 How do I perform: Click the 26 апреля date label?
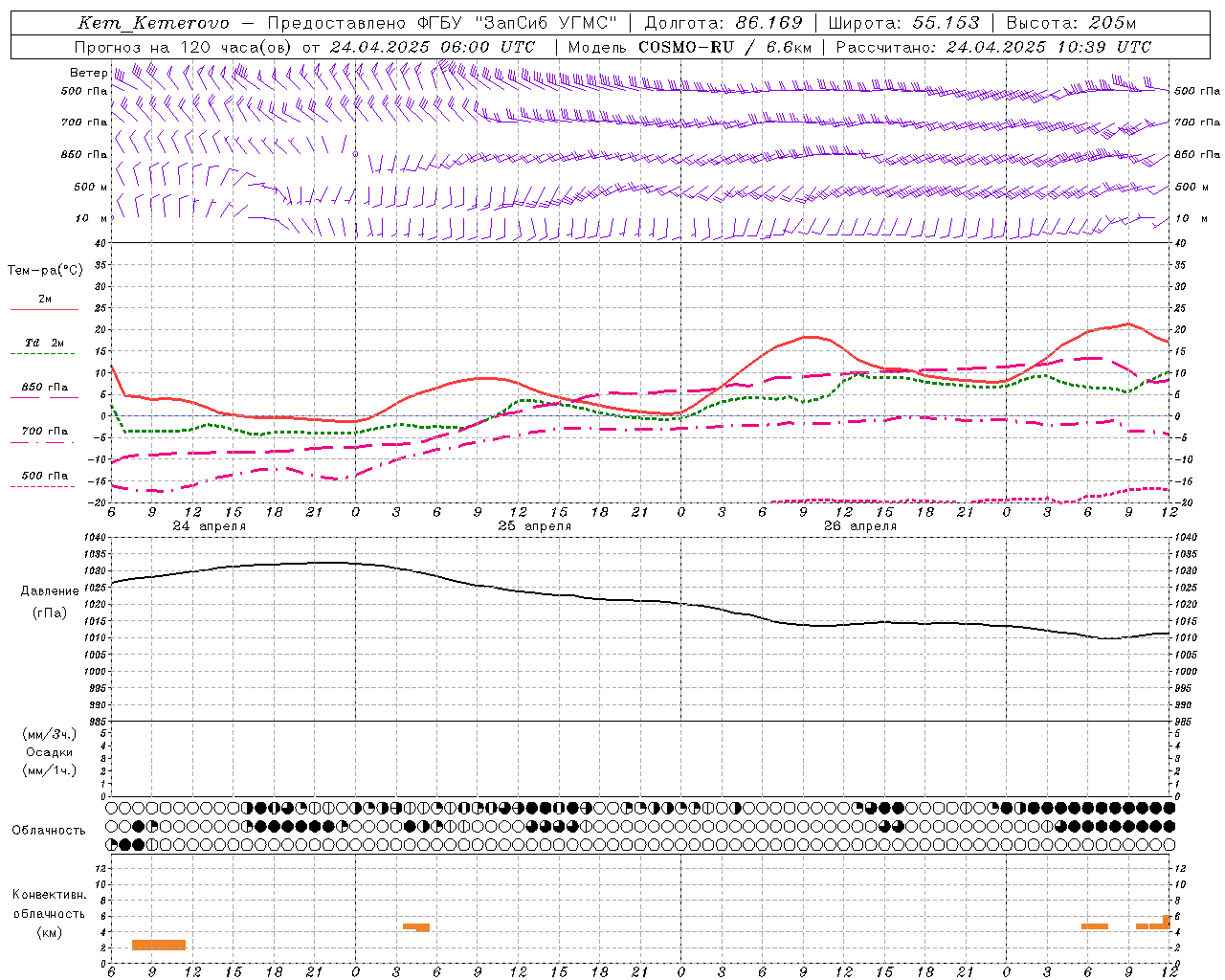pos(859,526)
